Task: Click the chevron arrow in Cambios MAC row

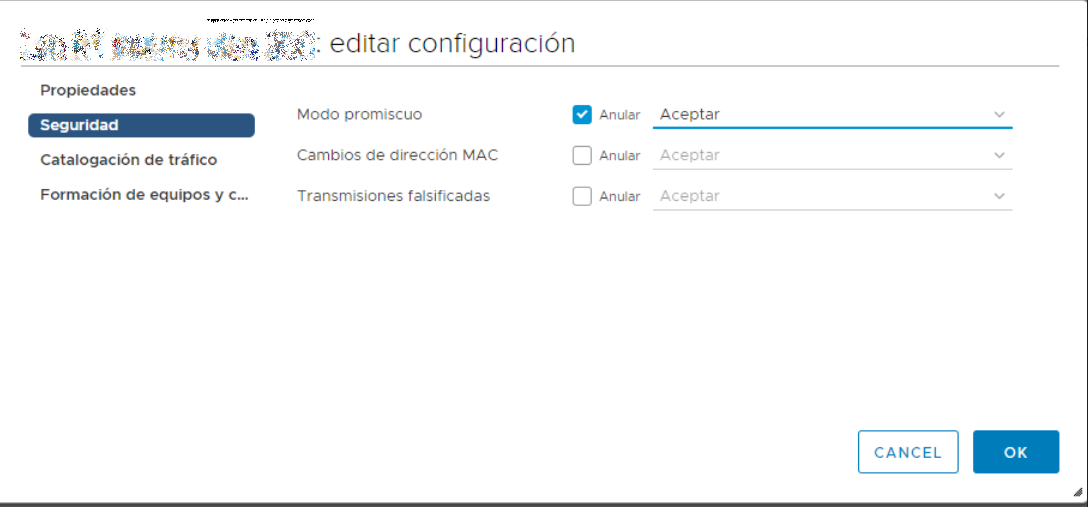Action: tap(999, 155)
